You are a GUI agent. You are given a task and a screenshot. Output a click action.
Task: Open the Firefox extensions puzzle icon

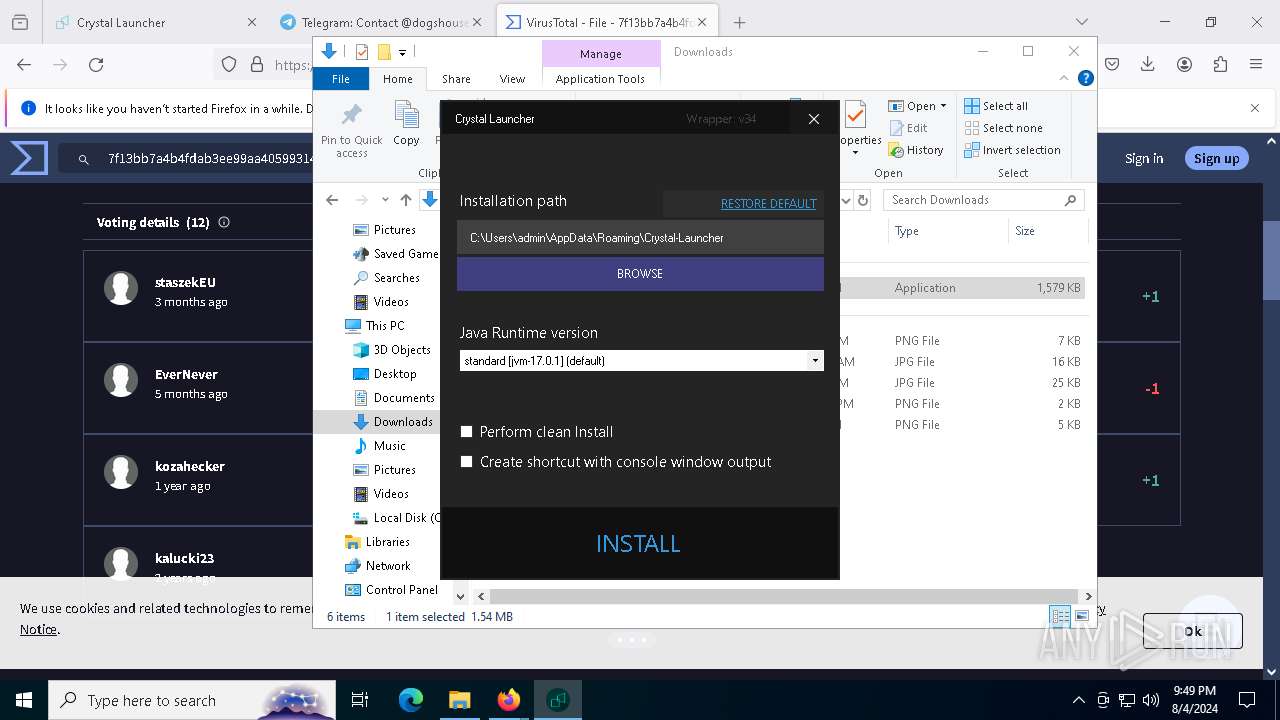click(x=1220, y=64)
